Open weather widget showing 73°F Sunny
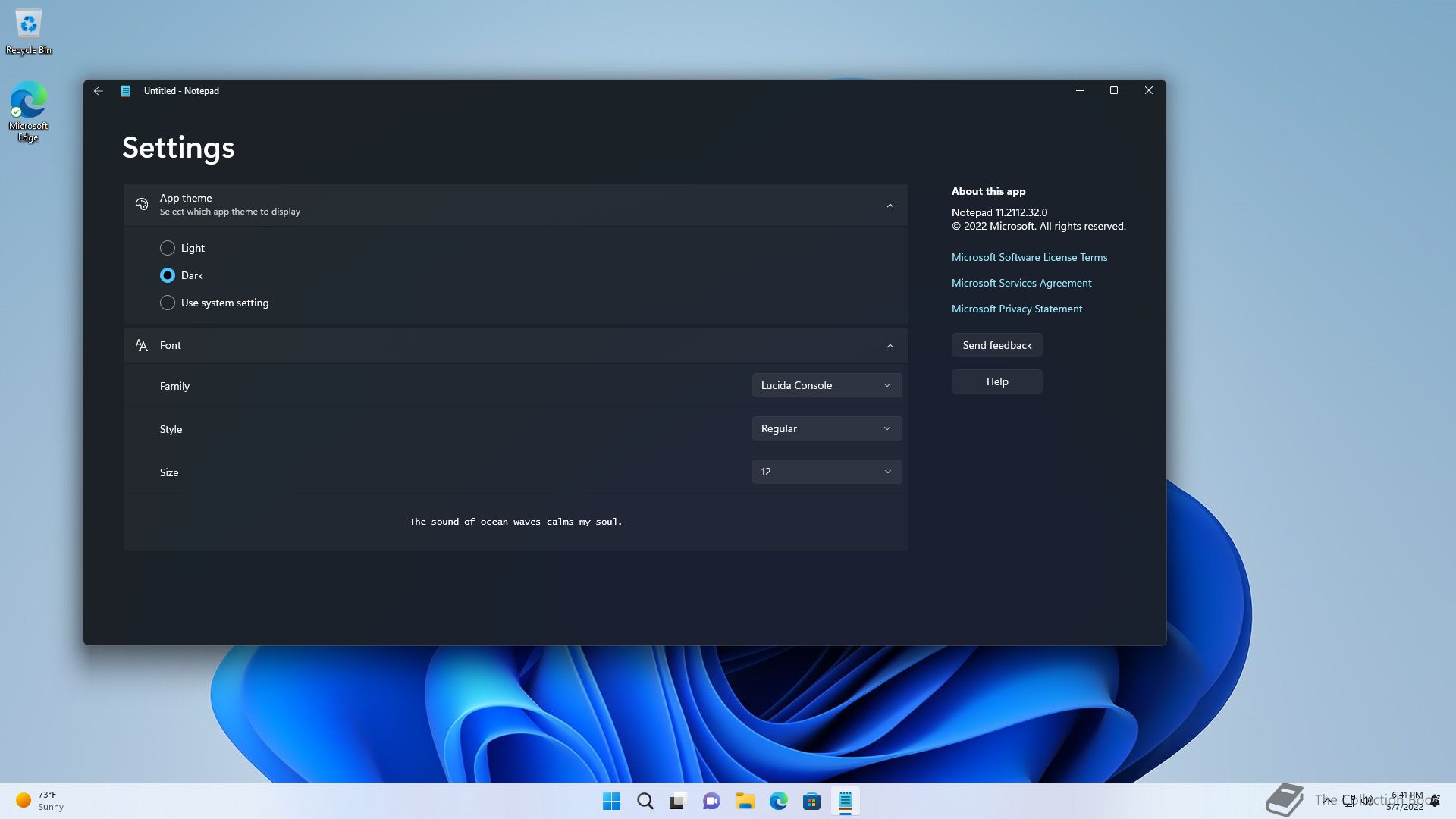 click(39, 801)
